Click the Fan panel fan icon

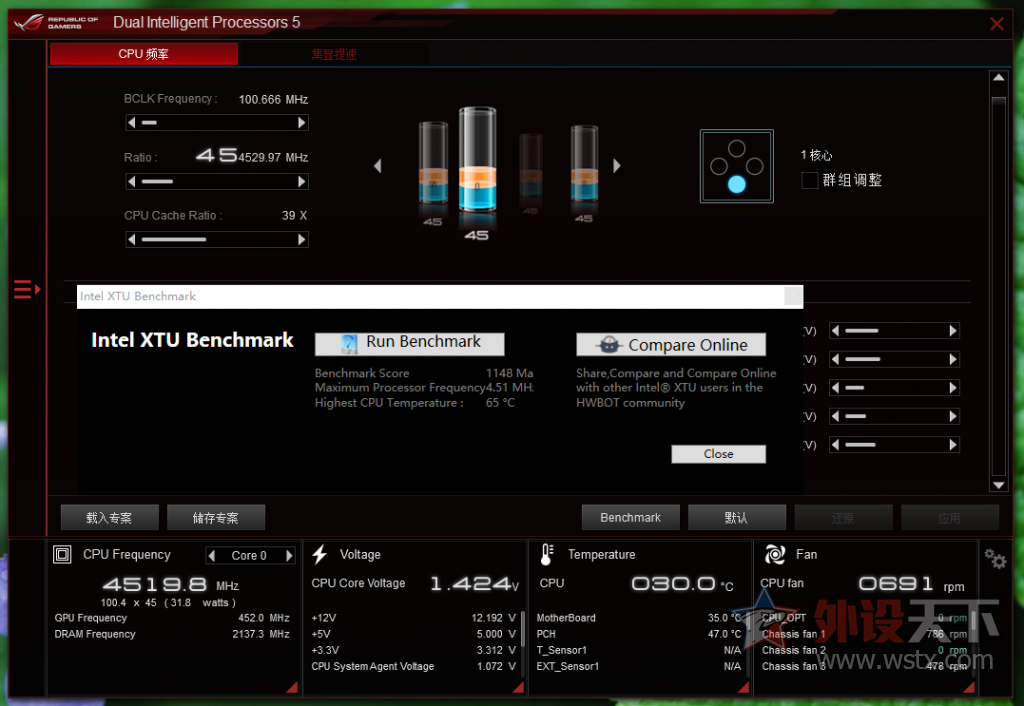[775, 554]
